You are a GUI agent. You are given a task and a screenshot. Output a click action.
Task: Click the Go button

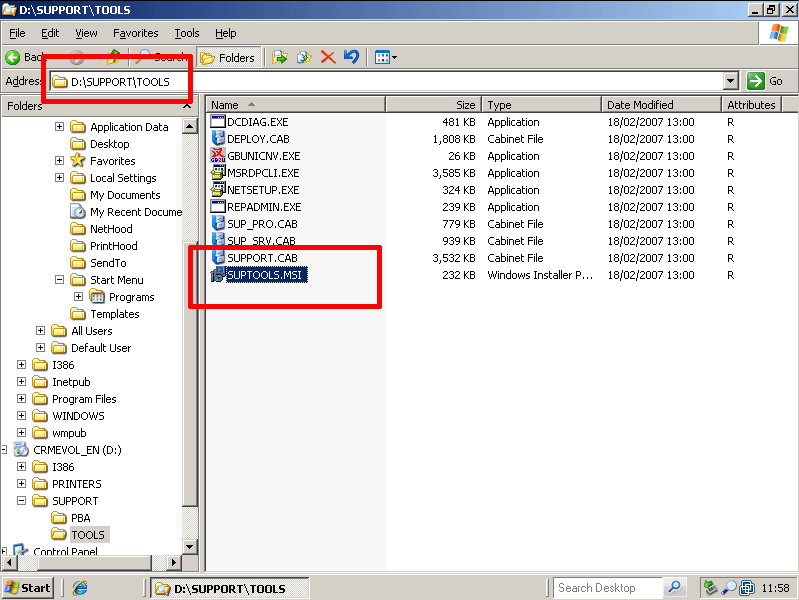(x=765, y=81)
